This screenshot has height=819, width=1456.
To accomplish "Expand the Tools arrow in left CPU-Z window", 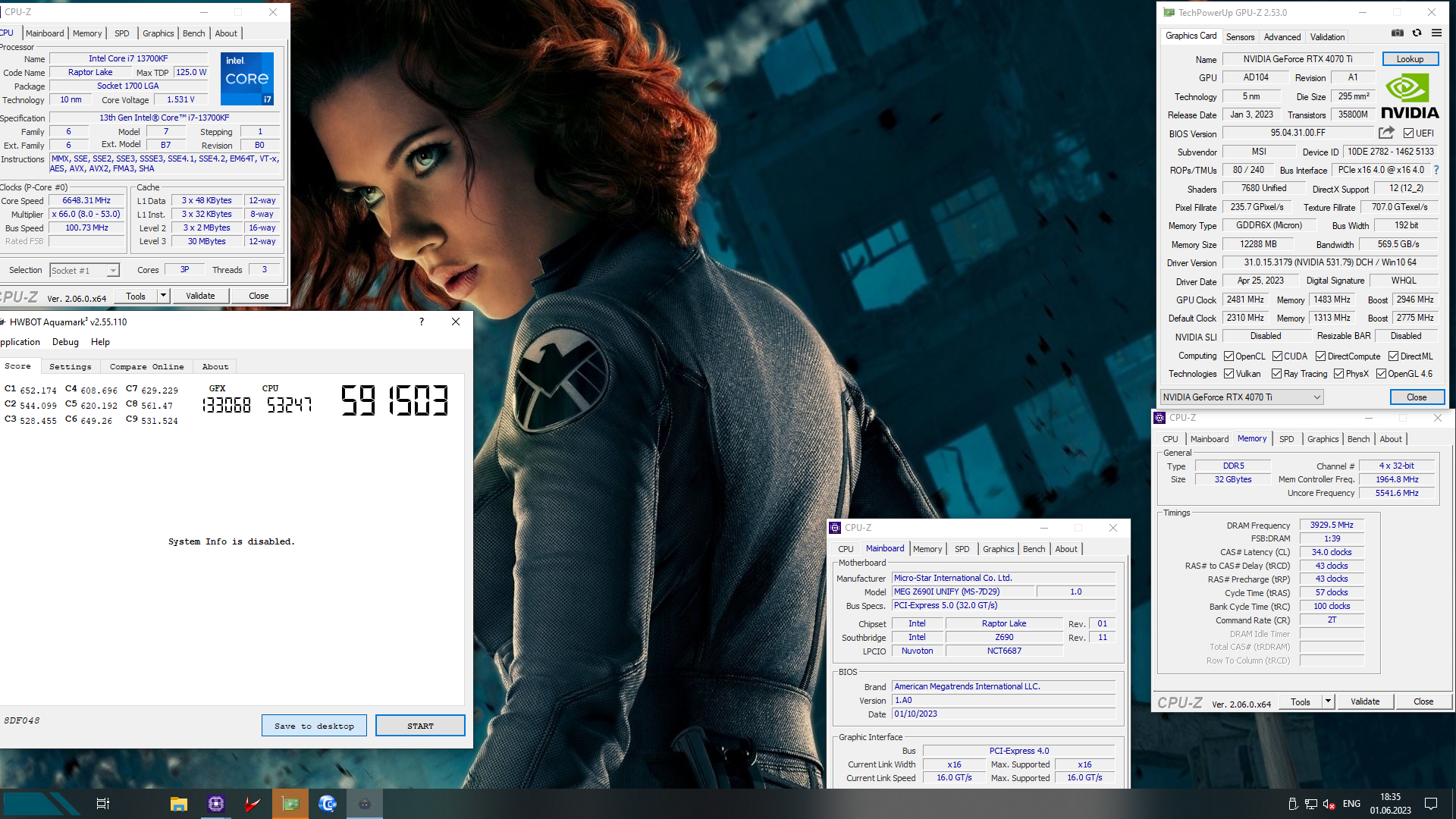I will click(162, 296).
